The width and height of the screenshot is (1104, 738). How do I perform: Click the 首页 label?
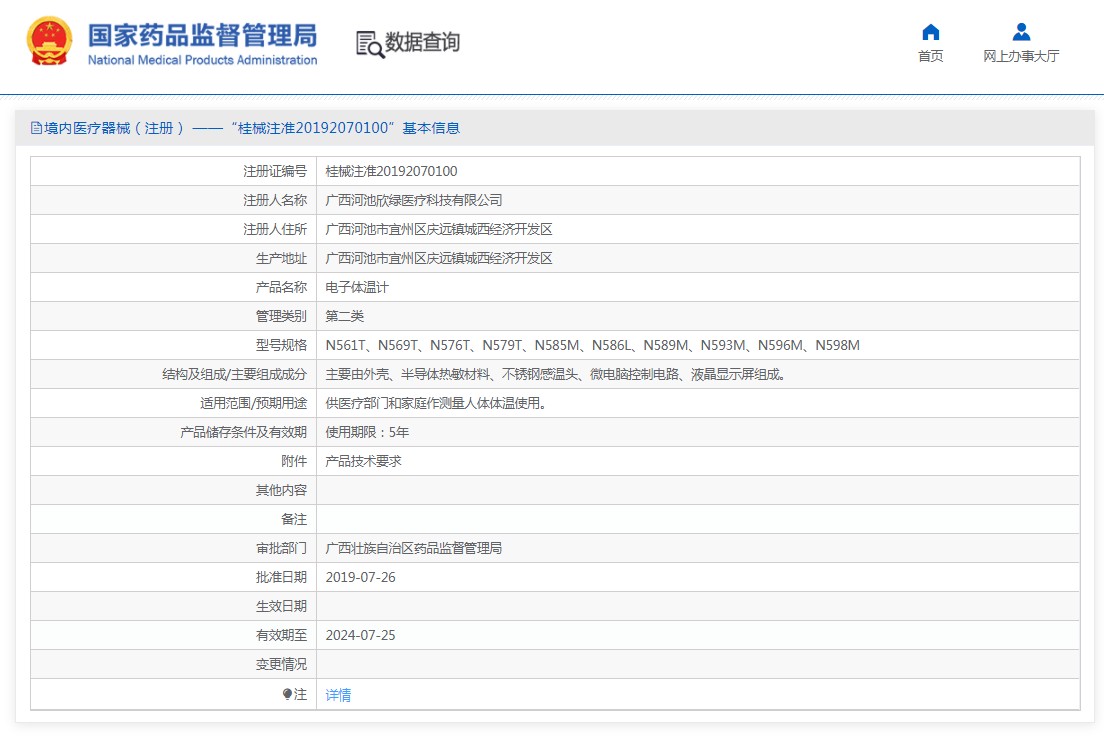click(931, 56)
